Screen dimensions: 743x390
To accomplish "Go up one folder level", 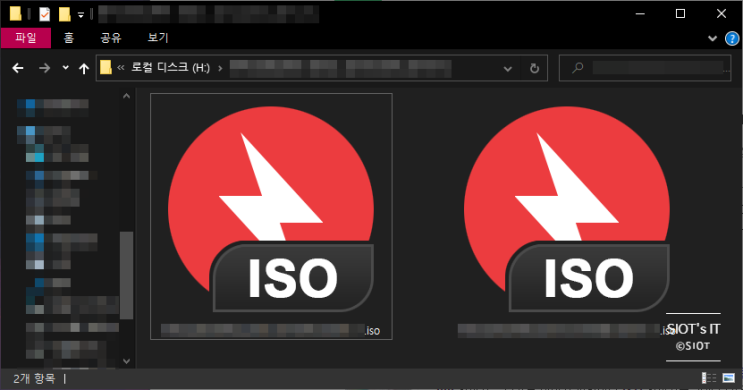I will (x=84, y=69).
